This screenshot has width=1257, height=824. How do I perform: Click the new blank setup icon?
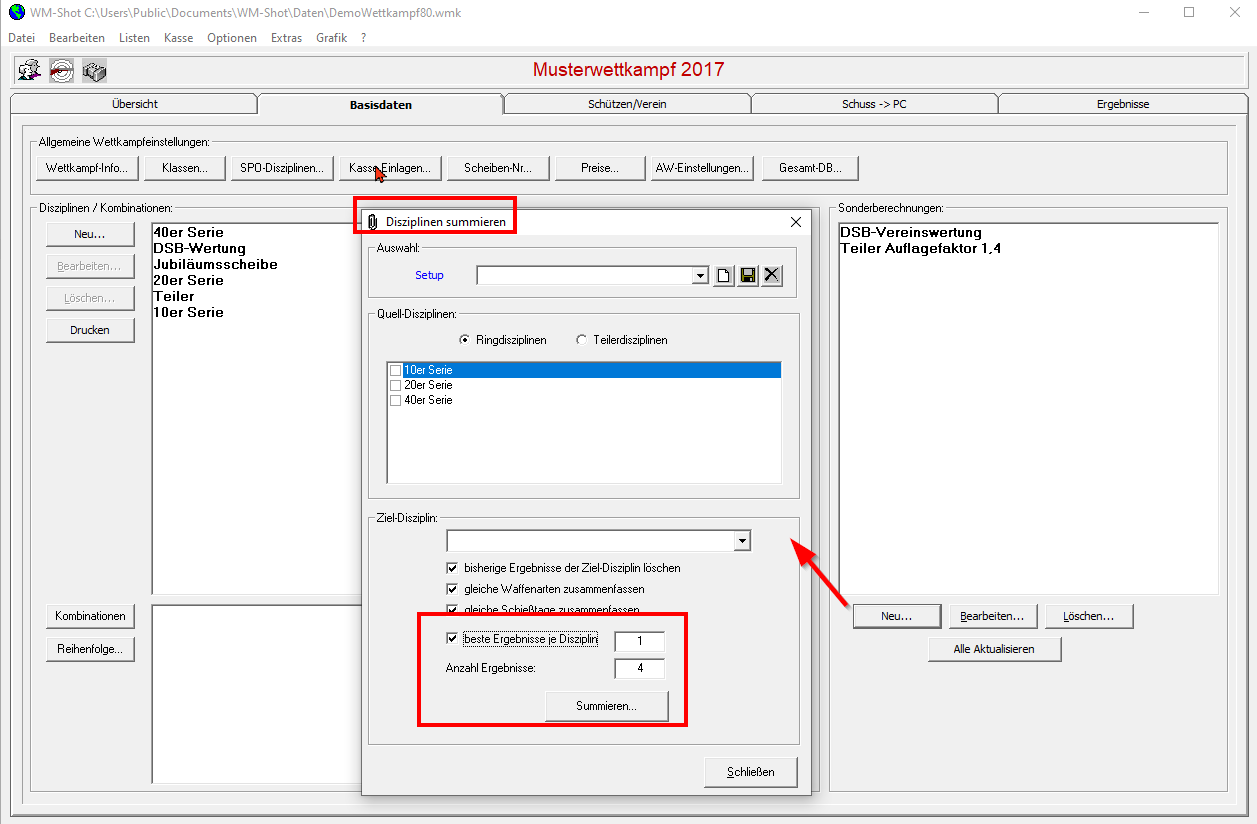click(725, 275)
